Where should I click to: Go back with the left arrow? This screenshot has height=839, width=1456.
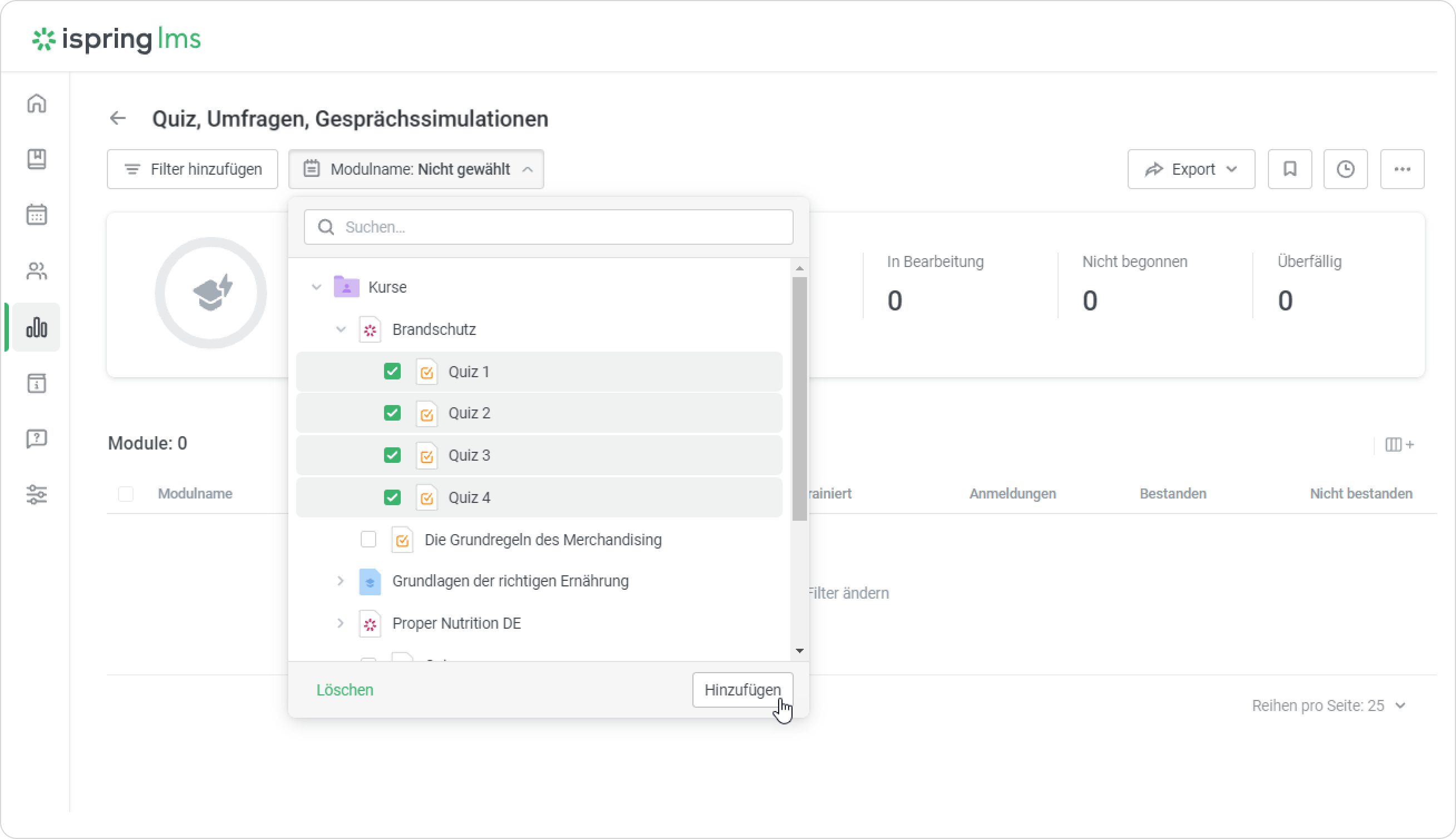coord(117,118)
